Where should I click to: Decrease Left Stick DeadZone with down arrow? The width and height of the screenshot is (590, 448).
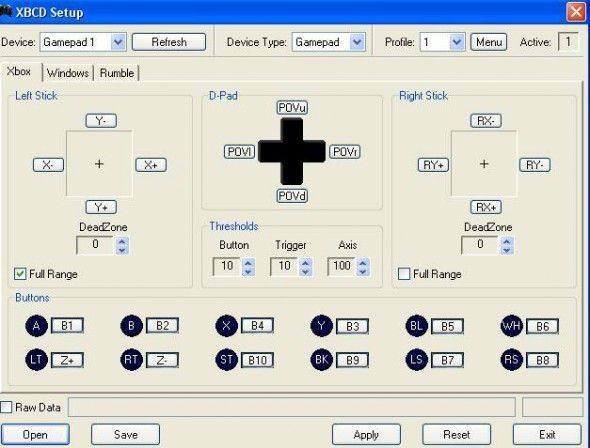pyautogui.click(x=122, y=250)
